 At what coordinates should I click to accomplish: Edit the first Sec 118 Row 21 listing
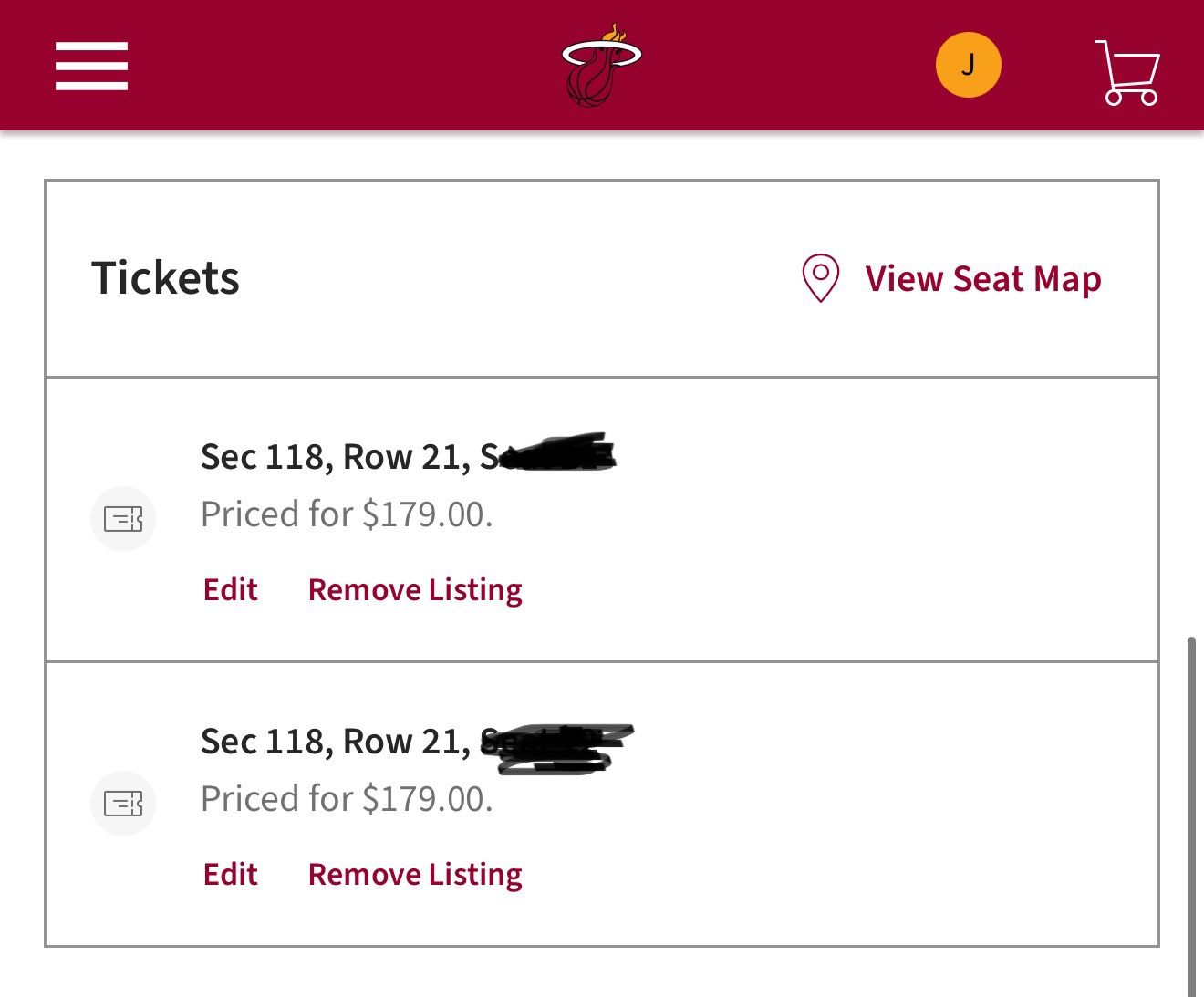pyautogui.click(x=229, y=589)
